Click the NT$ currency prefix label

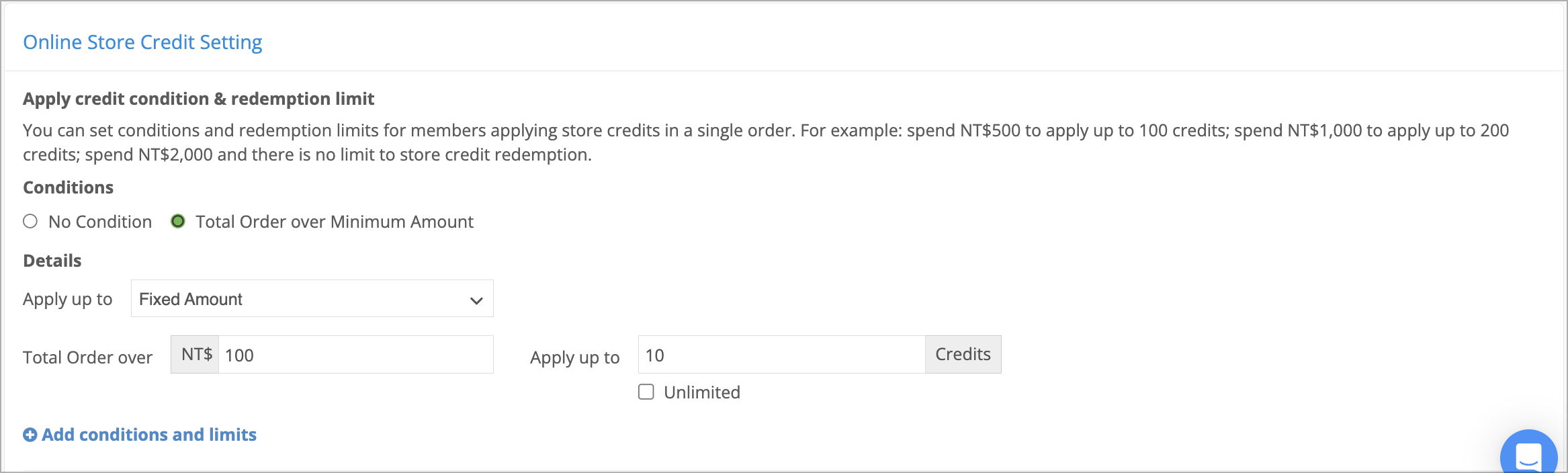[x=195, y=355]
